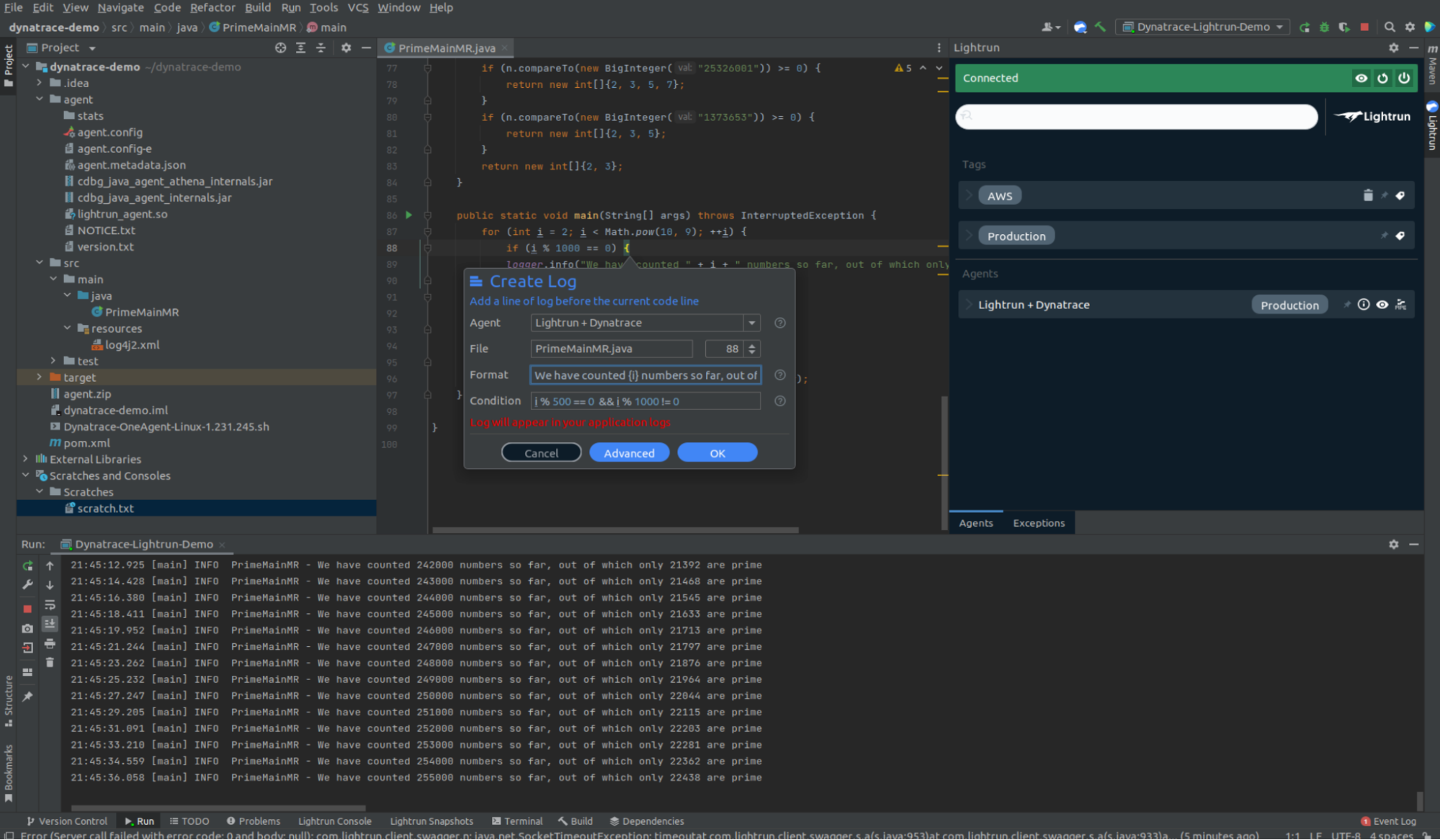The image size is (1440, 840).
Task: Click the Format field help question icon
Action: pyautogui.click(x=779, y=375)
